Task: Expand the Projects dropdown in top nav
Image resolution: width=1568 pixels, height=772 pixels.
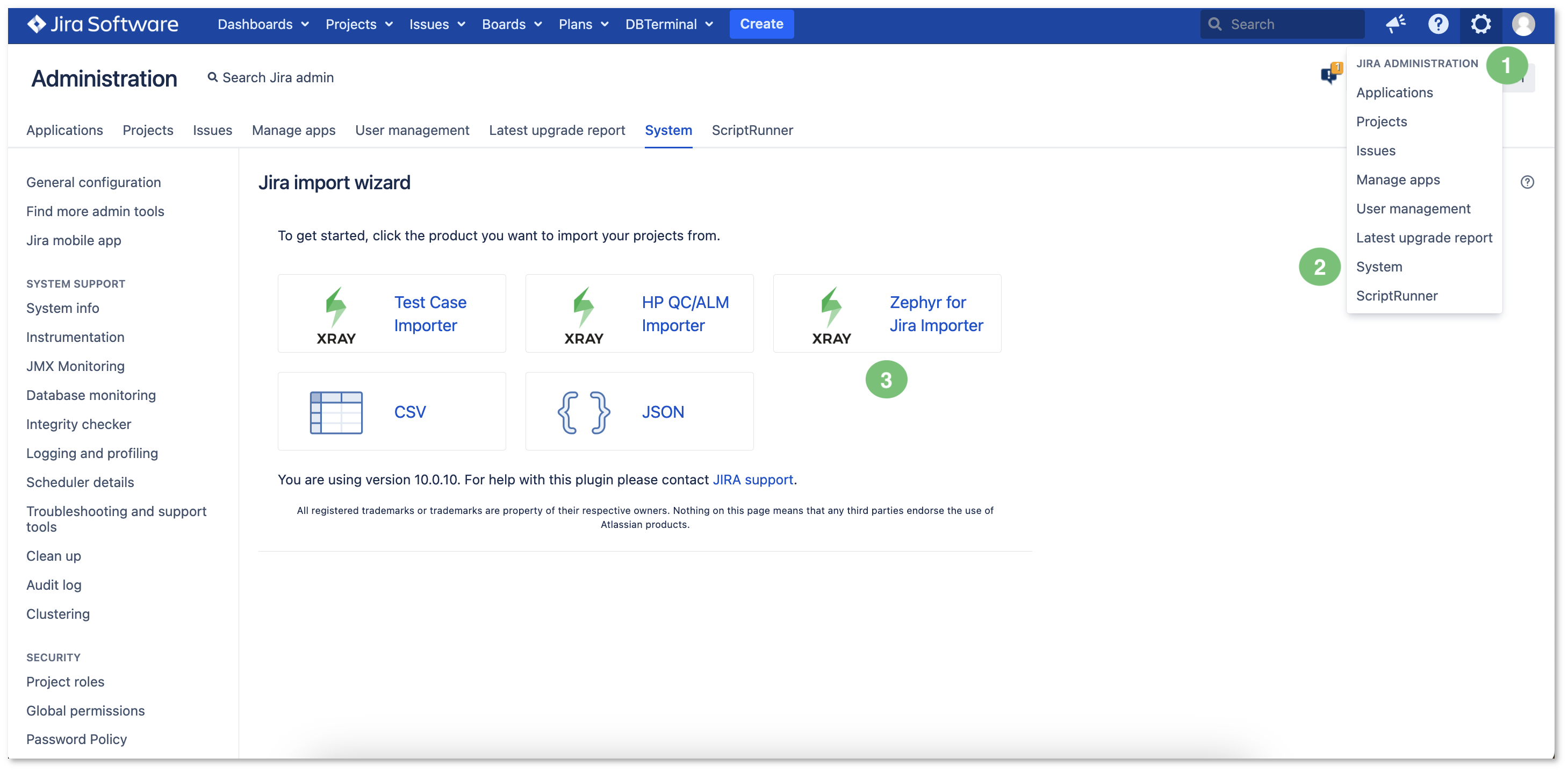Action: click(x=359, y=24)
